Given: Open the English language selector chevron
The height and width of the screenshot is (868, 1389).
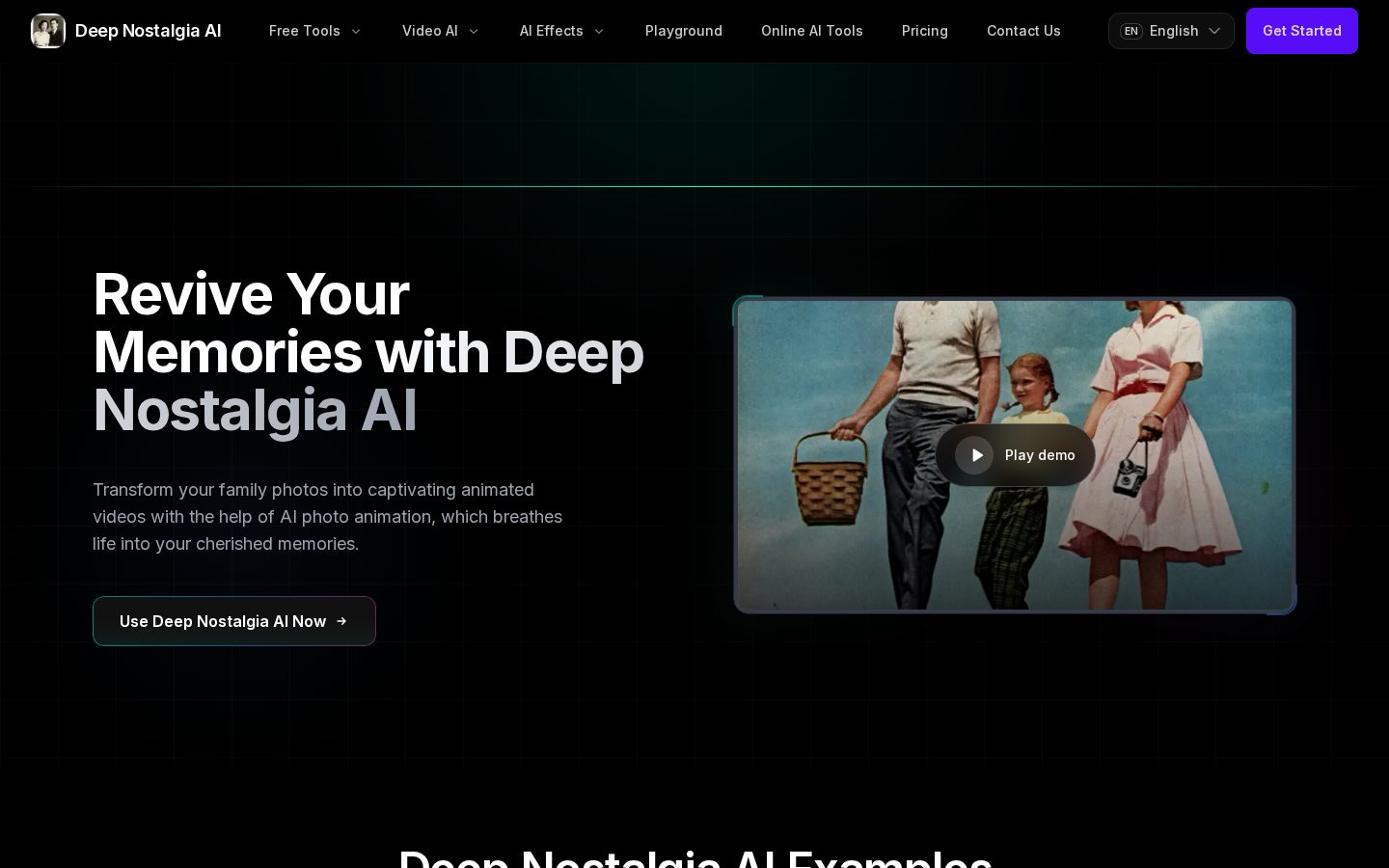Looking at the screenshot, I should [1214, 31].
